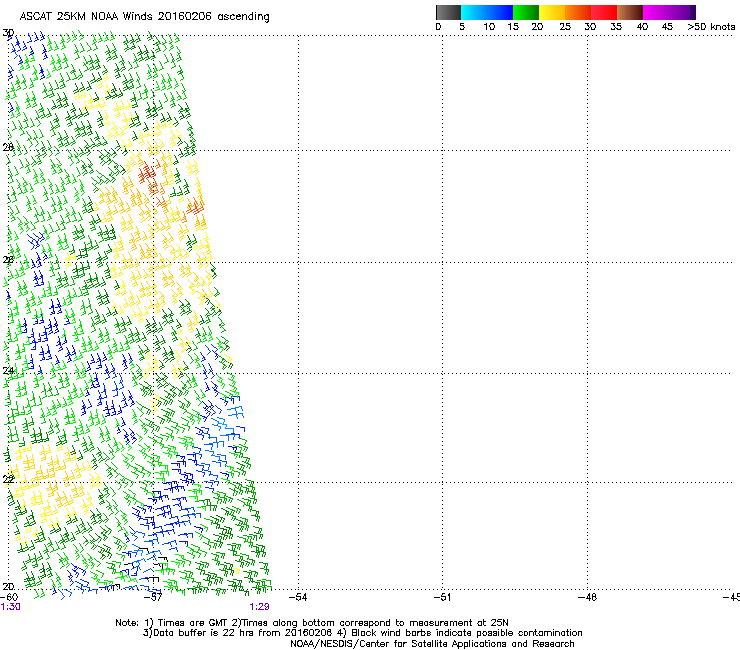The image size is (740, 650).
Task: Click the black contaminated wind barbs near 20N
Action: pyautogui.click(x=150, y=566)
